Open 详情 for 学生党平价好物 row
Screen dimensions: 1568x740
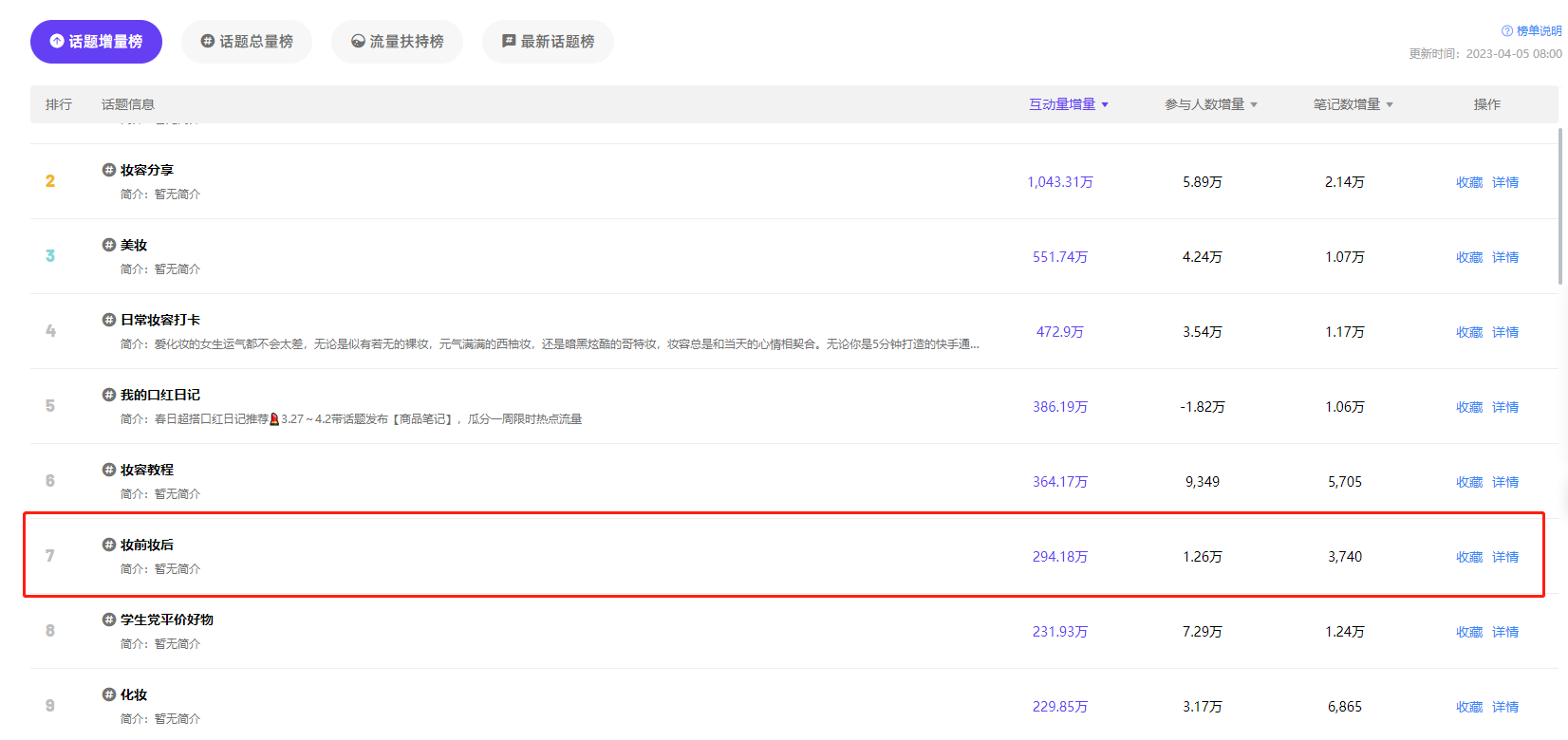[x=1505, y=632]
